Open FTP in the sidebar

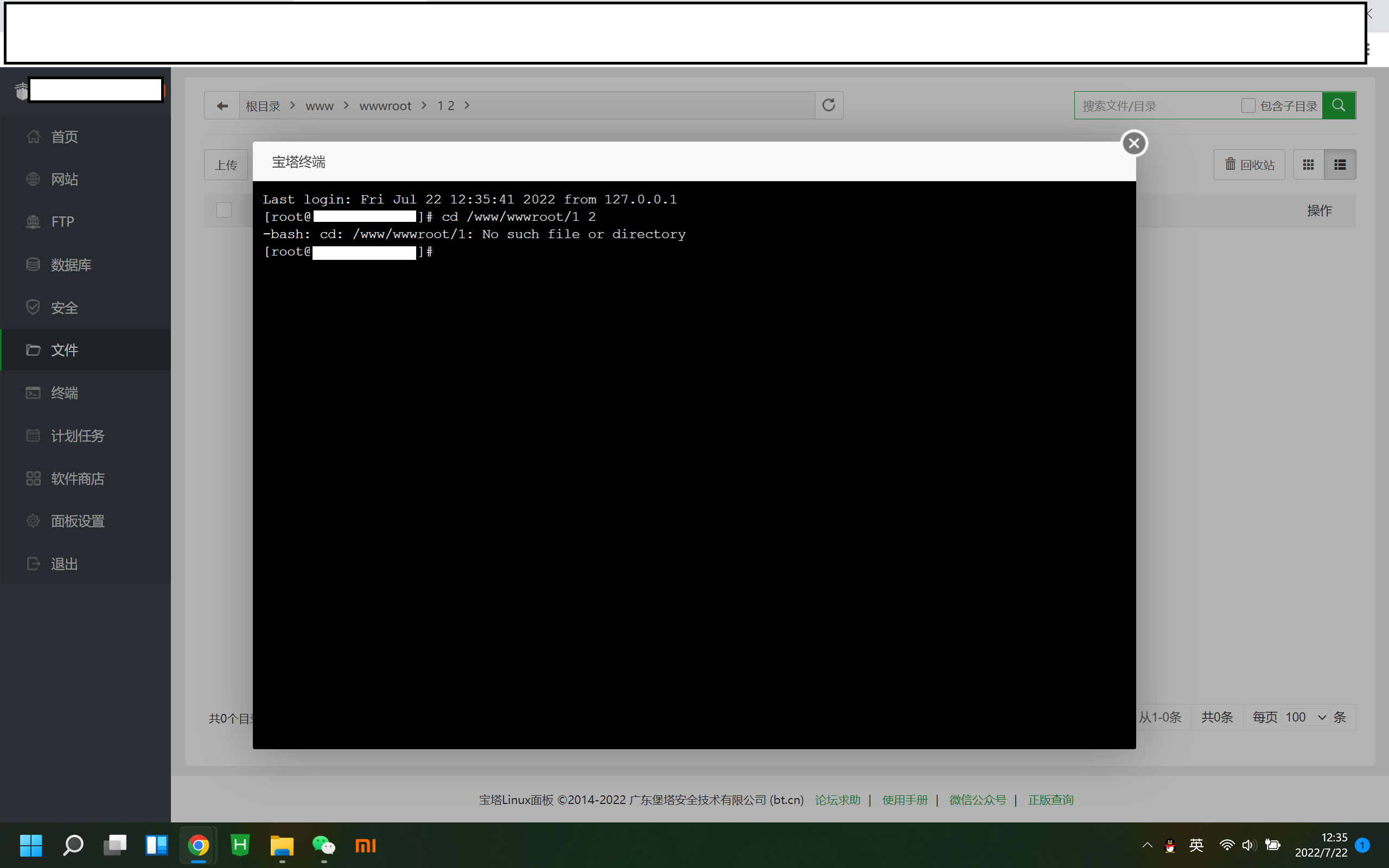click(86, 221)
